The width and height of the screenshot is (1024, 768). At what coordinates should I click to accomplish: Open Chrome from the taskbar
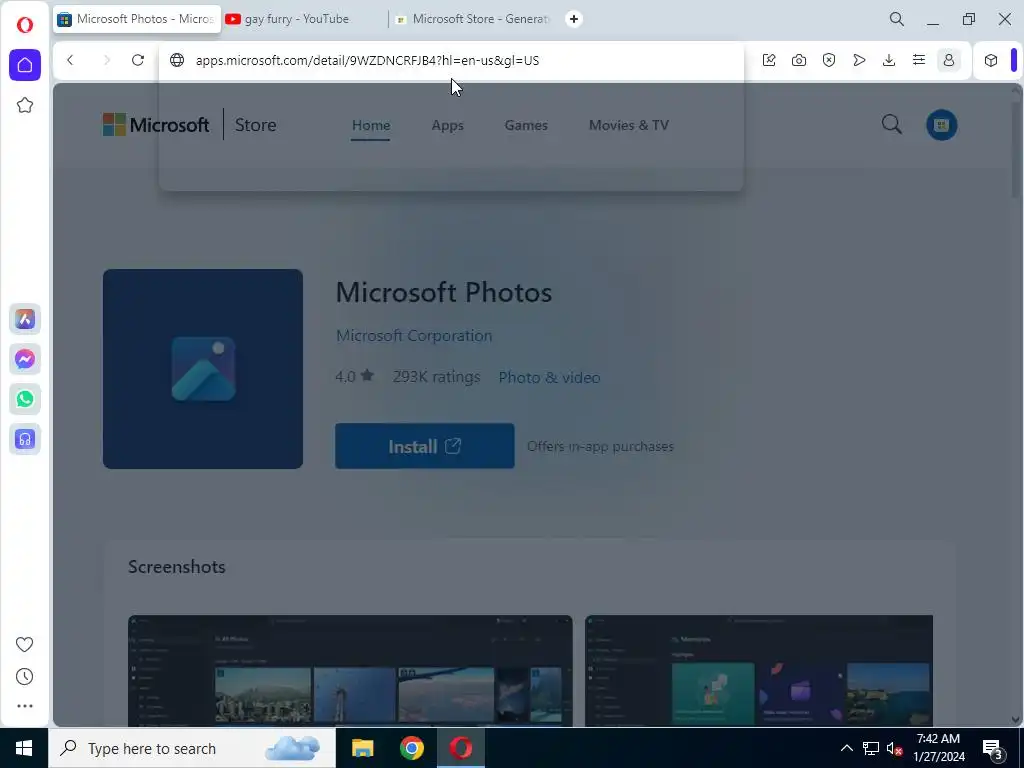[411, 748]
